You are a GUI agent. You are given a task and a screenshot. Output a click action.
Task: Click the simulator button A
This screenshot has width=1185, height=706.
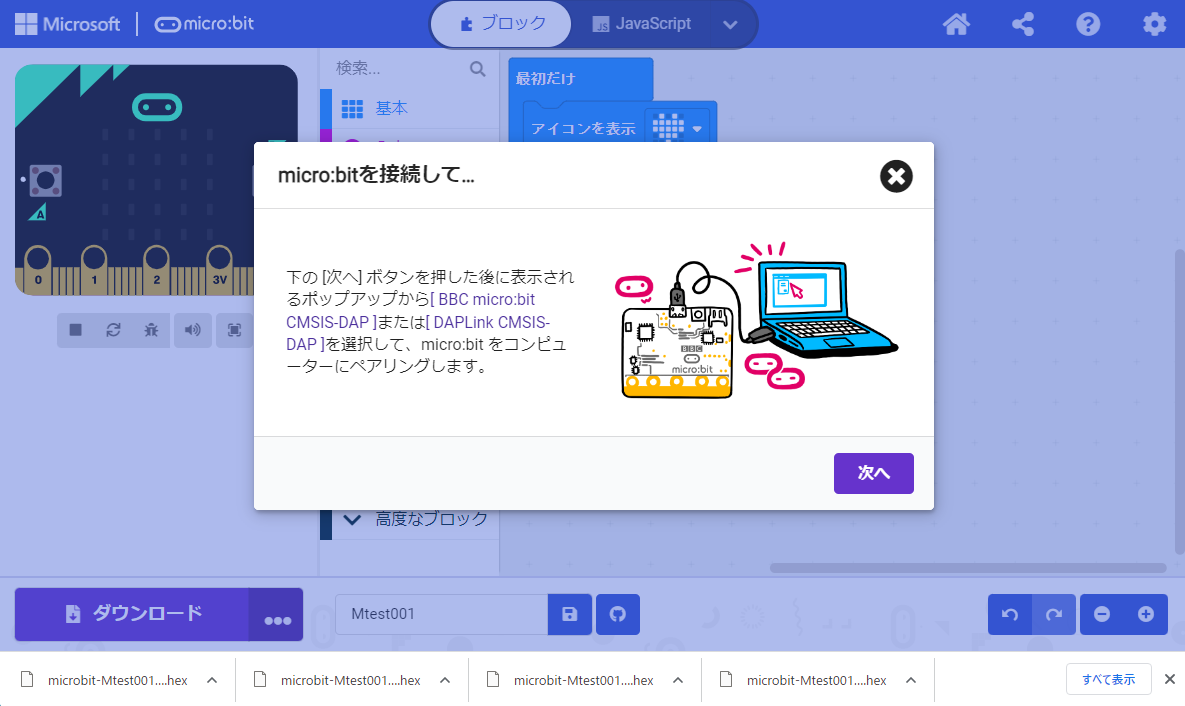click(45, 181)
